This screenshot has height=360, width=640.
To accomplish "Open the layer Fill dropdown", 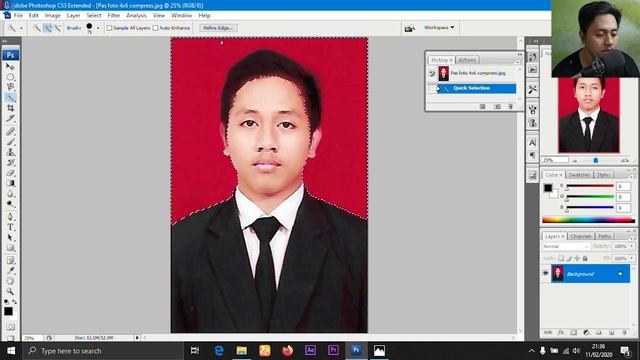I will pyautogui.click(x=632, y=258).
